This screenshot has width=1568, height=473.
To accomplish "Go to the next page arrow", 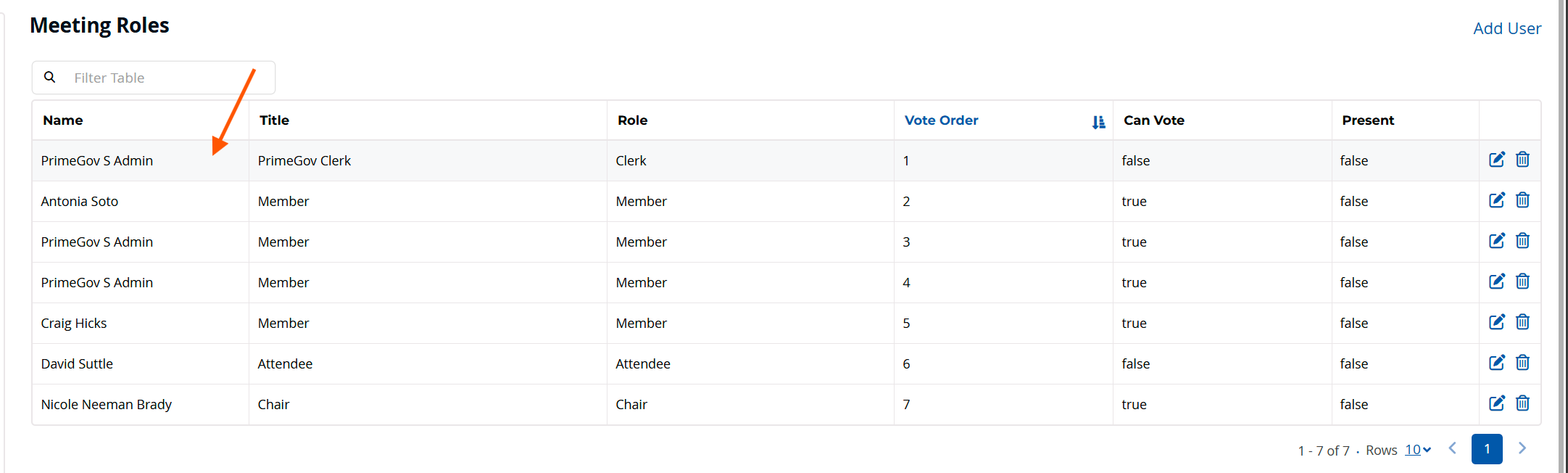I will (1522, 448).
